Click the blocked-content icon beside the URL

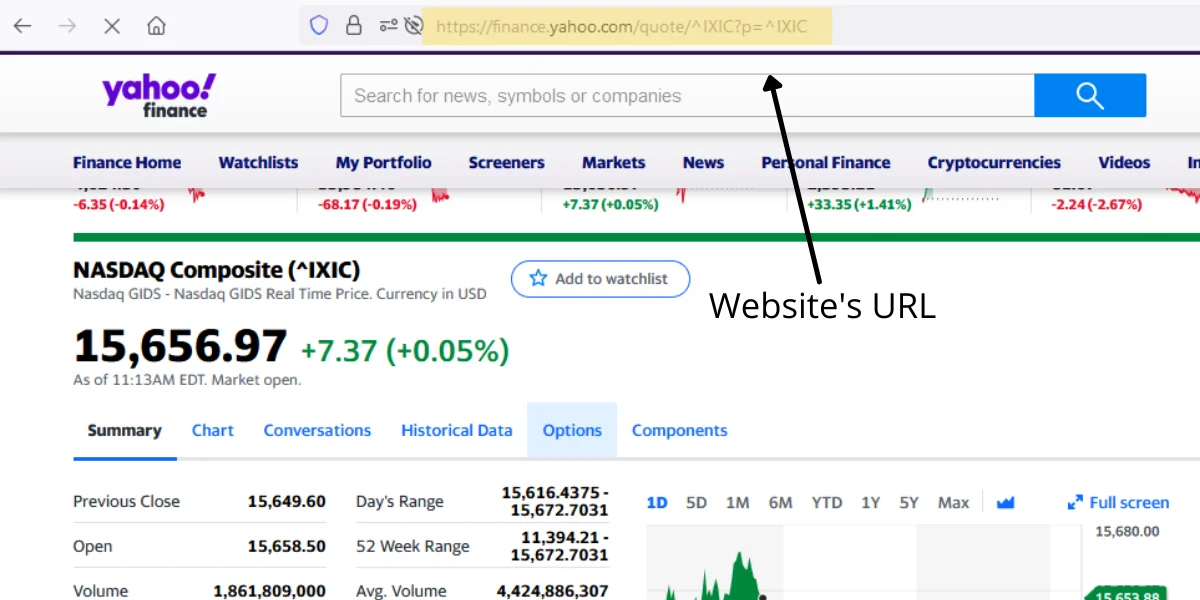[x=414, y=26]
